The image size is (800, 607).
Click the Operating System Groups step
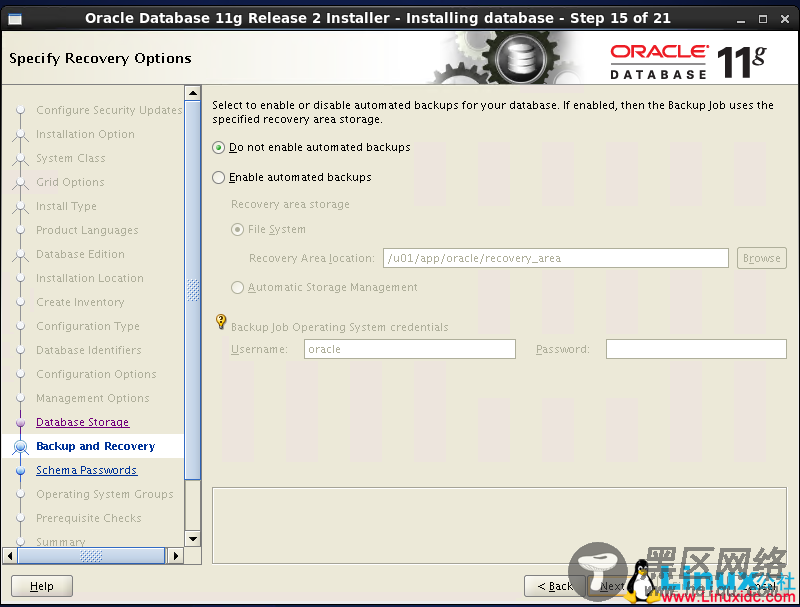pos(105,494)
